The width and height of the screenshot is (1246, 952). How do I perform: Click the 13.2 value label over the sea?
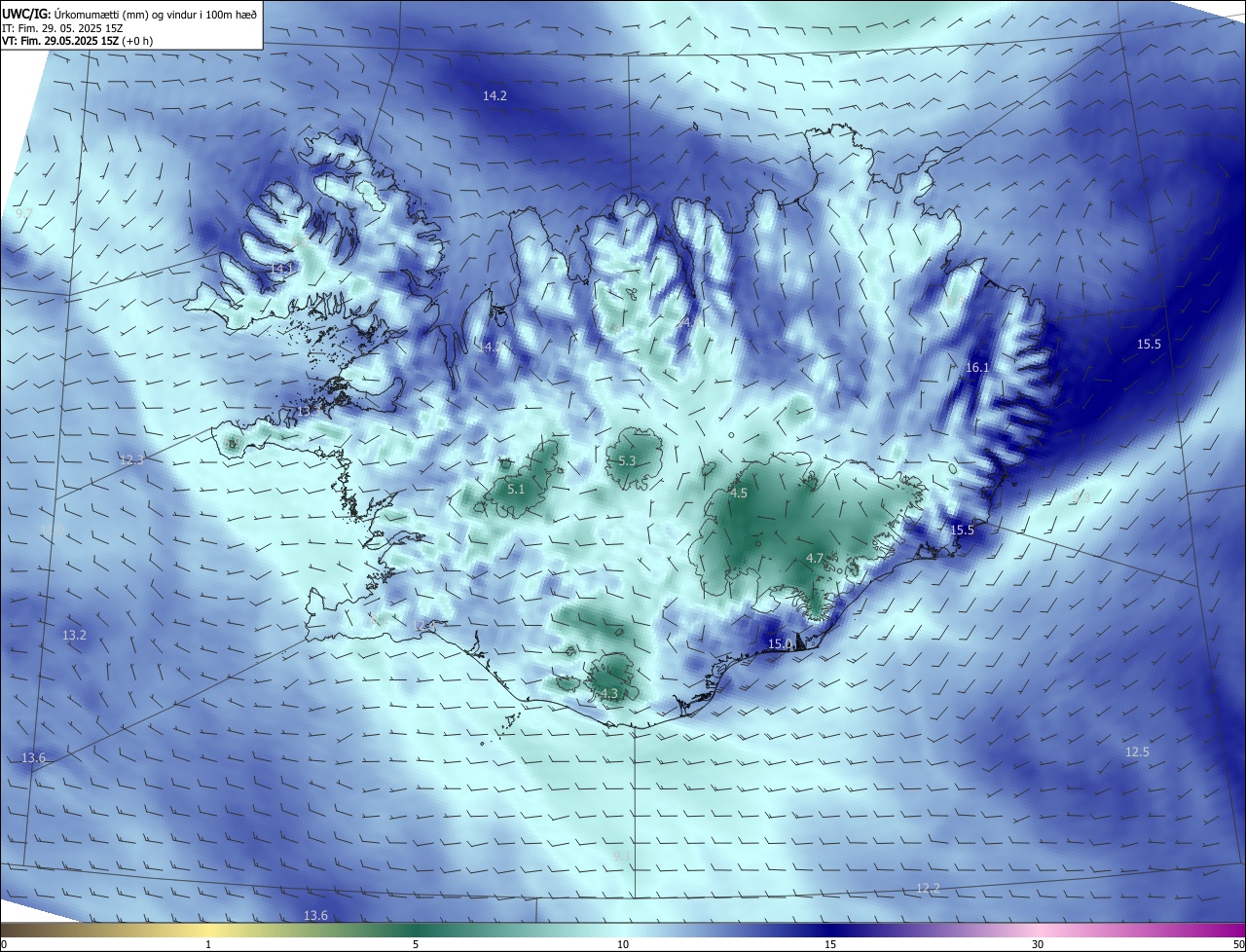coord(74,635)
